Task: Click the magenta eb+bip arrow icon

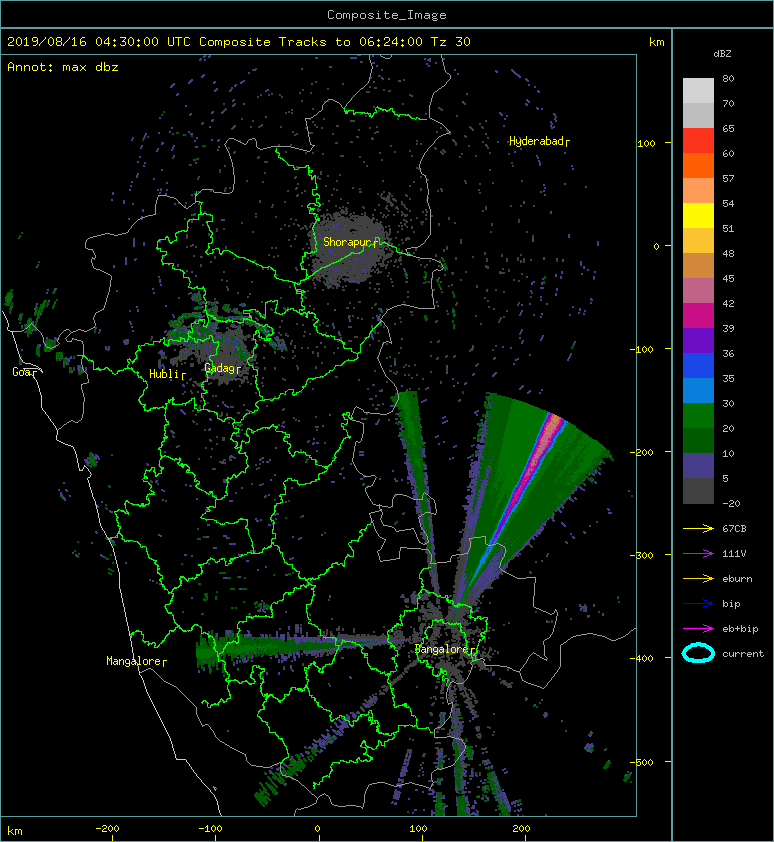Action: (698, 629)
